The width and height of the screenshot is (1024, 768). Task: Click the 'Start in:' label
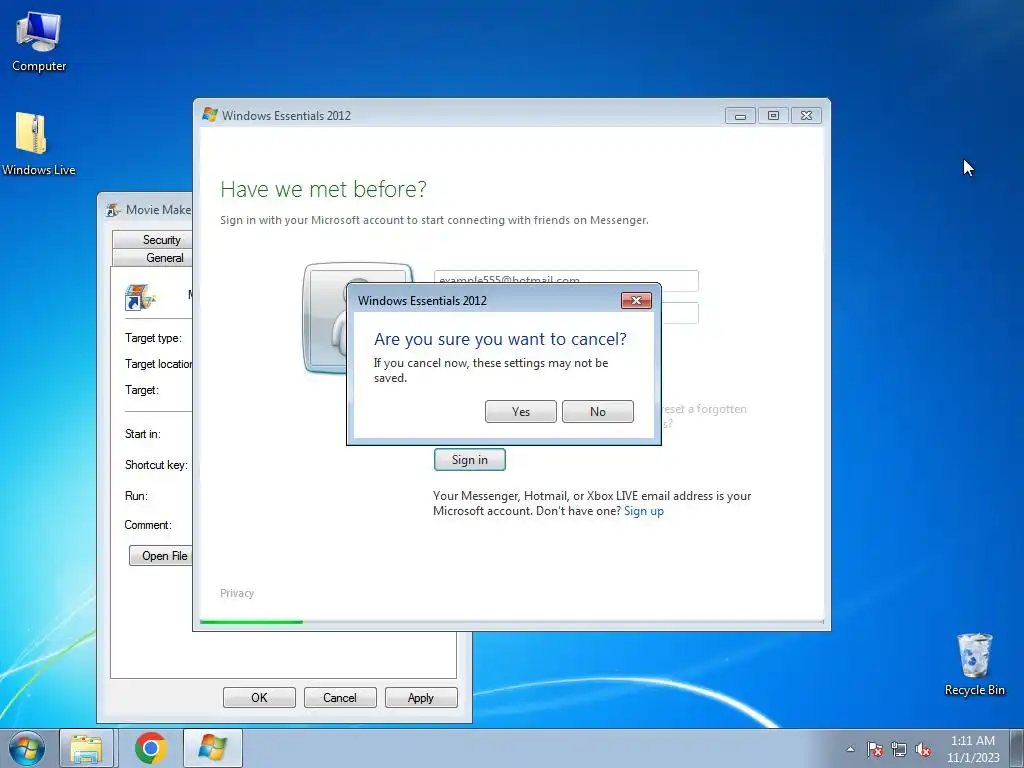[x=142, y=434]
